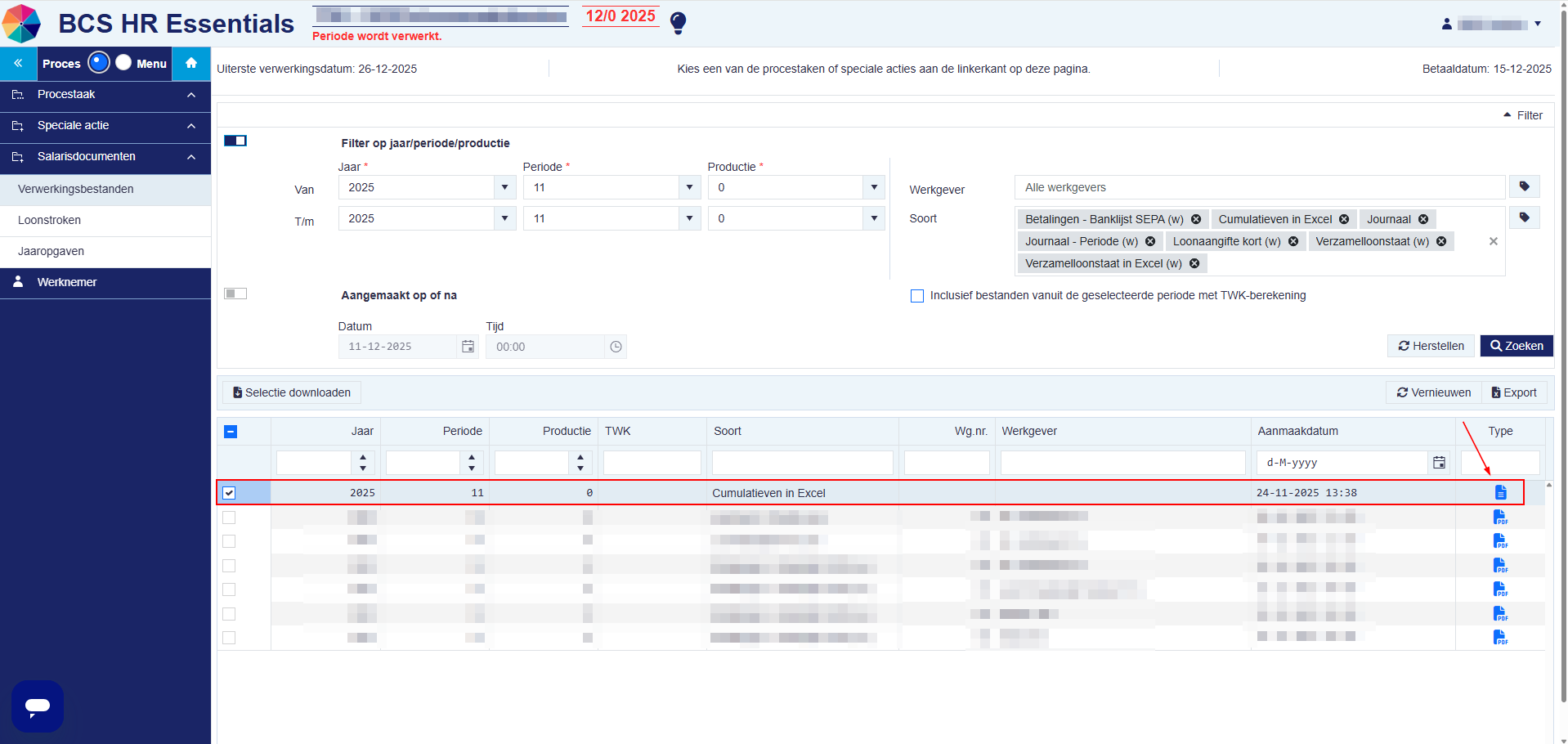Open the lightbulb tips icon

click(x=678, y=23)
